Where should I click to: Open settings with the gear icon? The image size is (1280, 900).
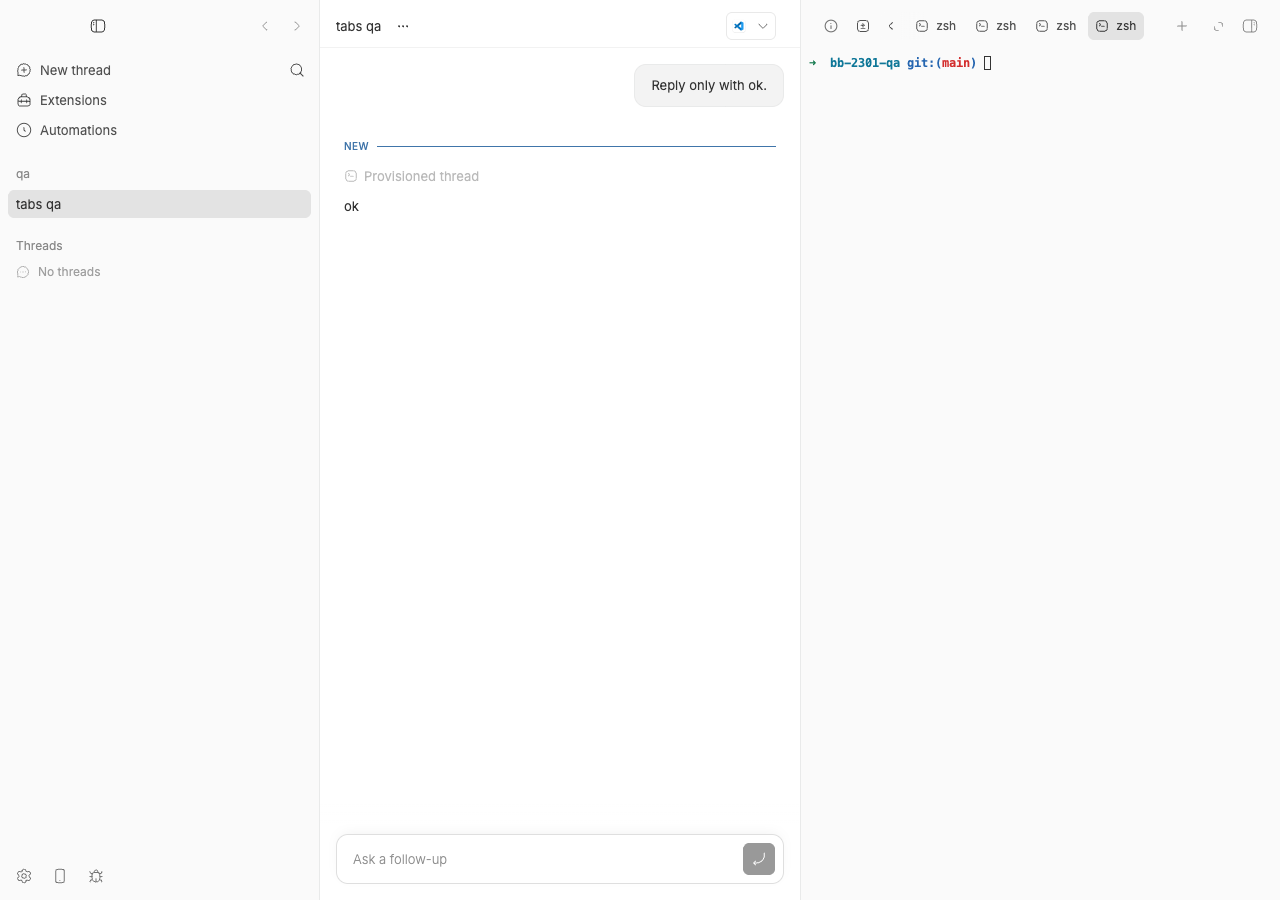[24, 876]
